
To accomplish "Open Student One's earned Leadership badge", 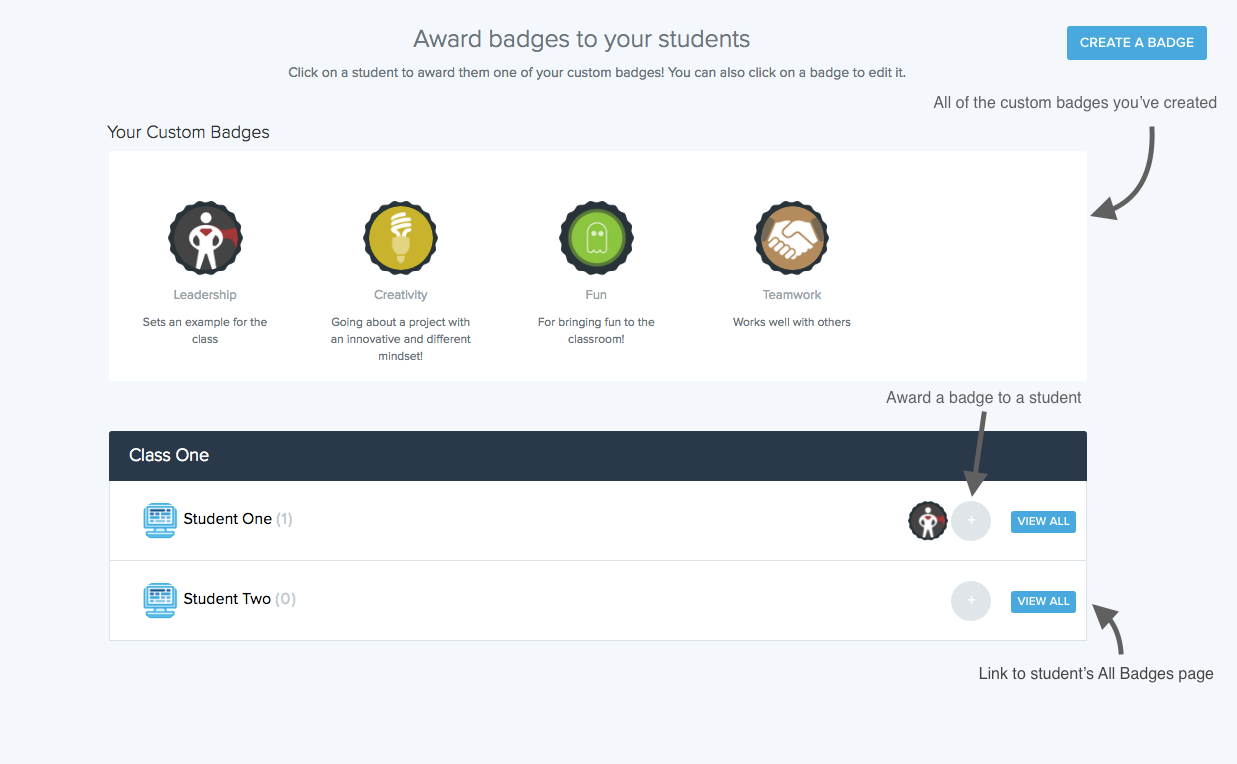I will click(927, 521).
